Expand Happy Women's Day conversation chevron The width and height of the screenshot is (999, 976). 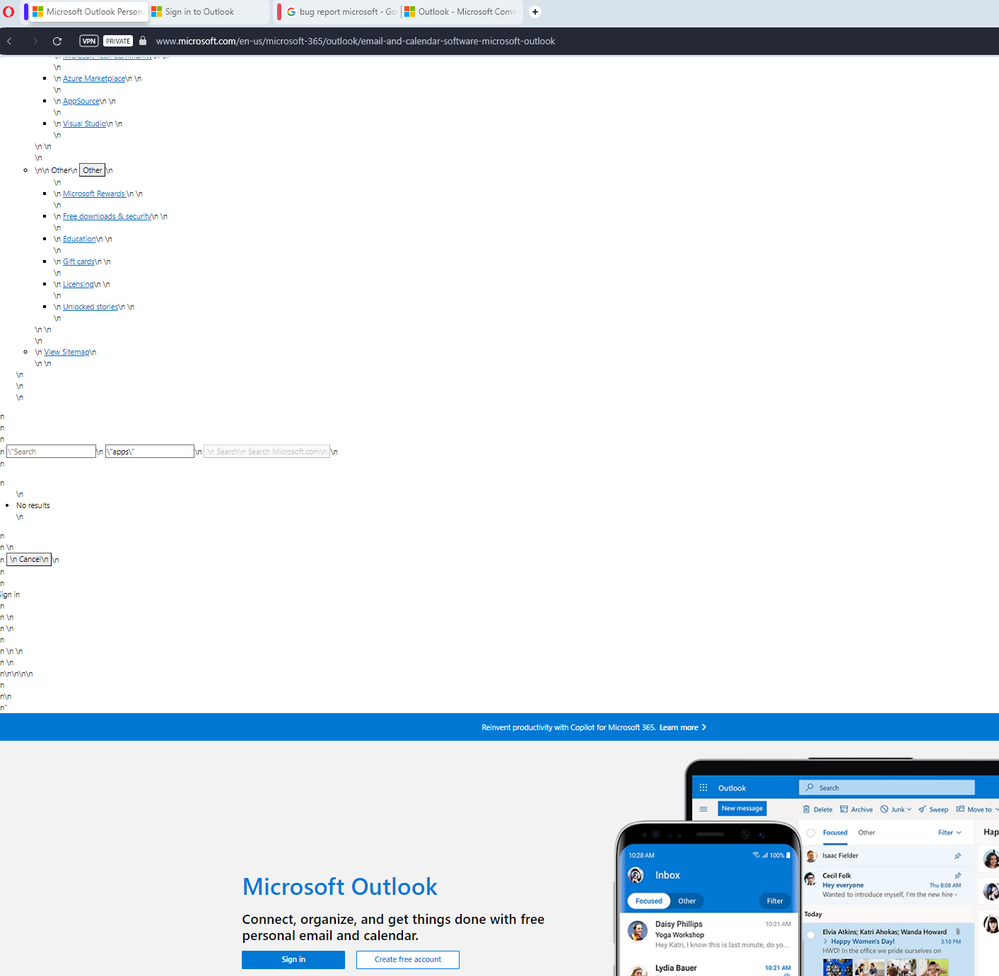pyautogui.click(x=826, y=942)
